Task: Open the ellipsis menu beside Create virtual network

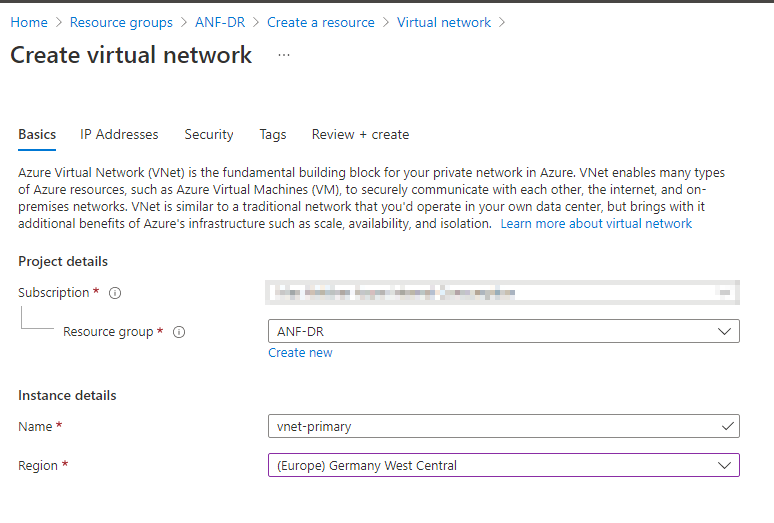Action: pyautogui.click(x=284, y=55)
